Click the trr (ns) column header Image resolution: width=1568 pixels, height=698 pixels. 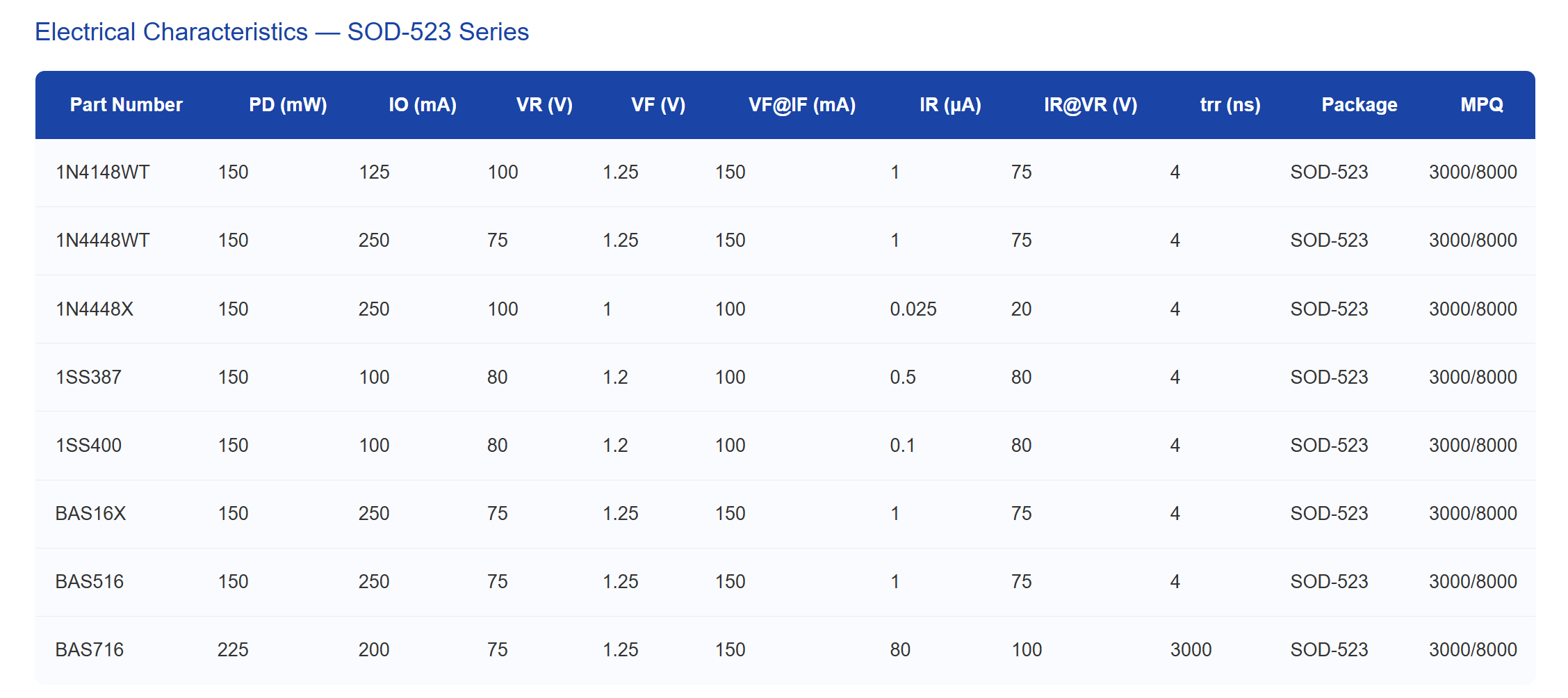1230,105
